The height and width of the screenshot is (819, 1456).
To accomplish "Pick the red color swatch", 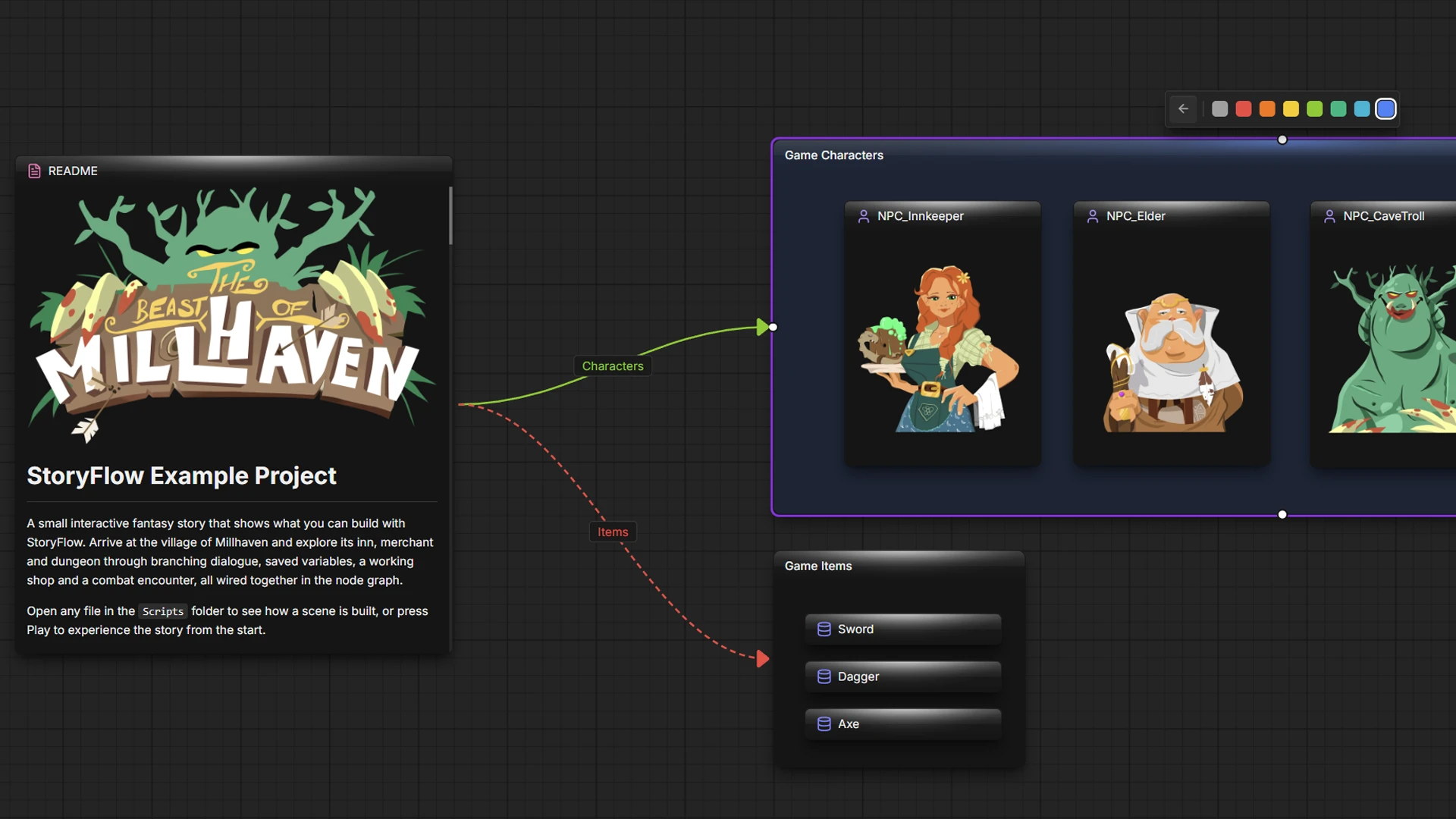I will click(x=1244, y=109).
